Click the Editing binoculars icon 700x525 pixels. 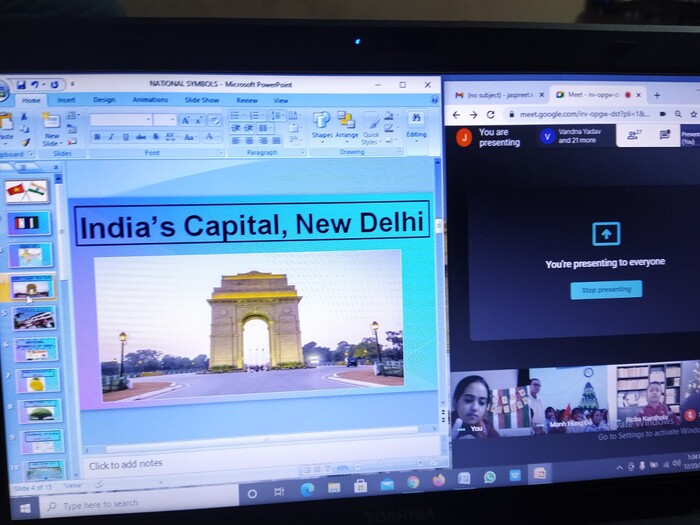point(416,118)
